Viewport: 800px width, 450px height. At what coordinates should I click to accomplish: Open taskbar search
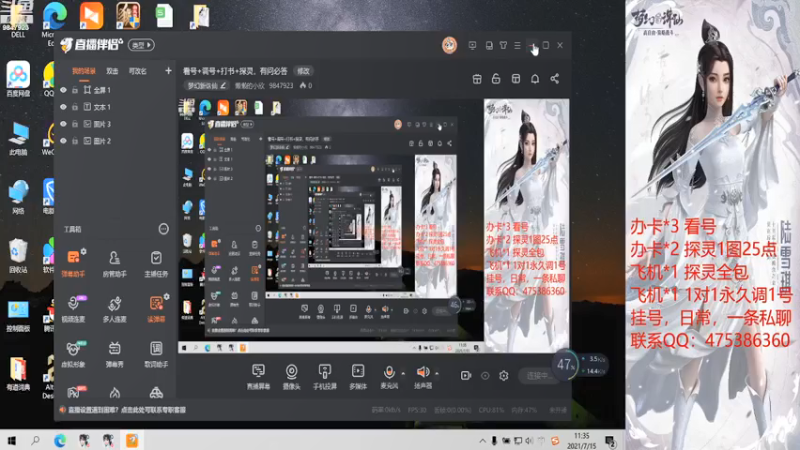(35, 440)
